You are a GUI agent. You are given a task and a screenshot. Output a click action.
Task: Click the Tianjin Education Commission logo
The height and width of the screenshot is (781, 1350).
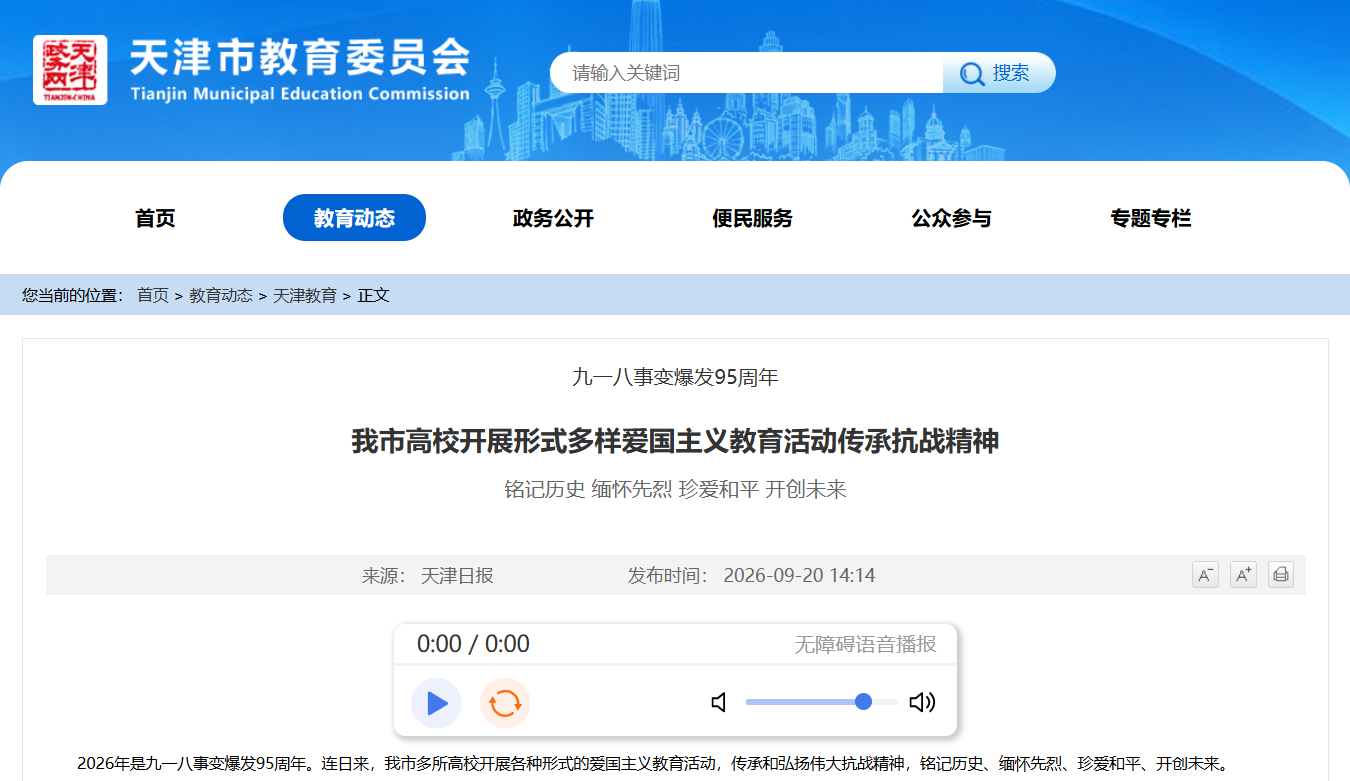[x=70, y=70]
